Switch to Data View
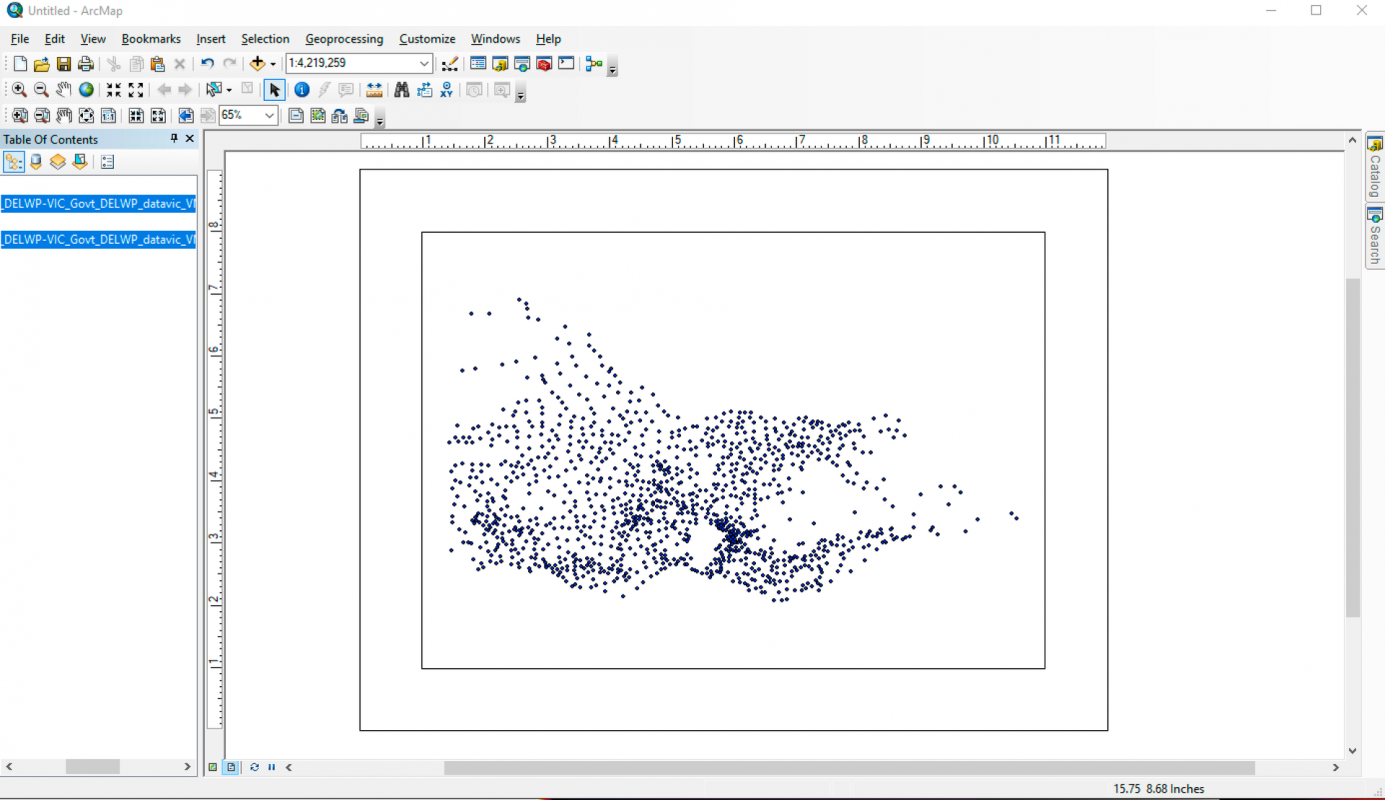Viewport: 1385px width, 800px height. (x=214, y=767)
